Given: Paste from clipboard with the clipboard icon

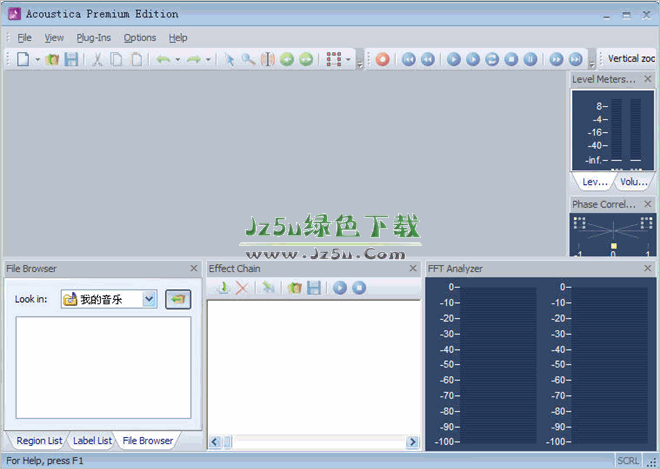Looking at the screenshot, I should pyautogui.click(x=136, y=59).
